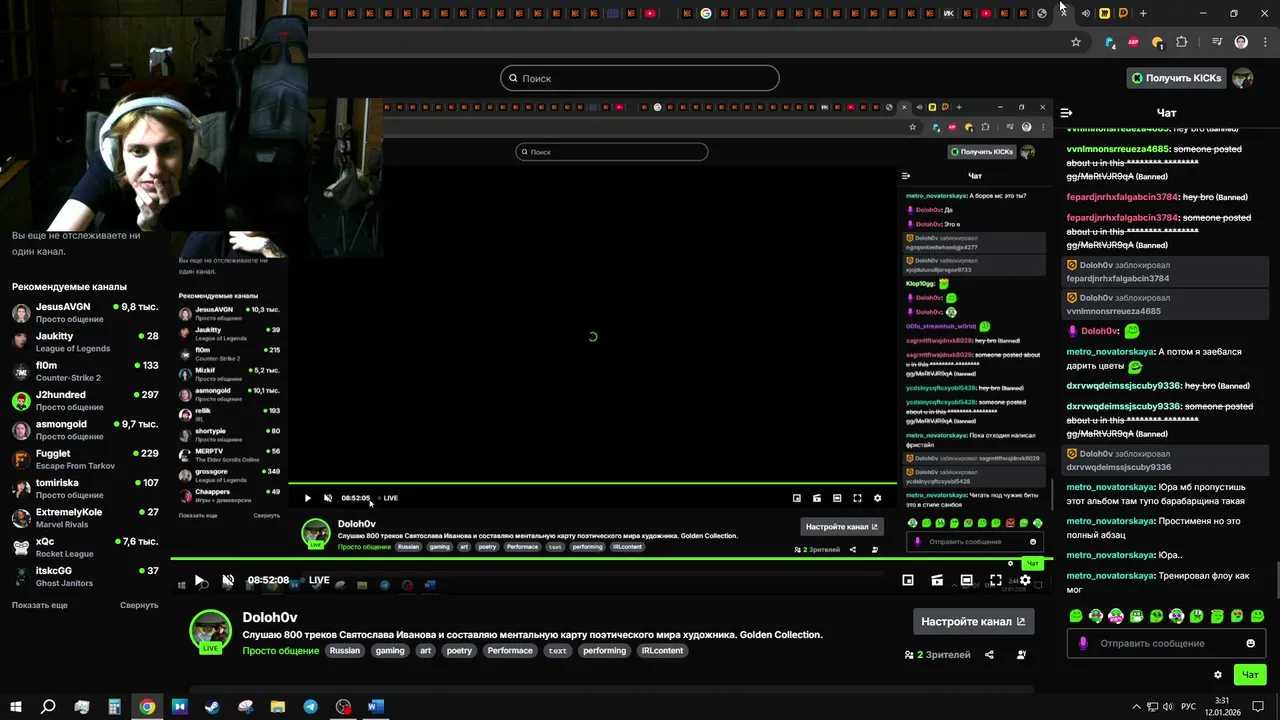Image resolution: width=1280 pixels, height=720 pixels.
Task: Click the 'Получить KICKs' button
Action: pos(1175,78)
